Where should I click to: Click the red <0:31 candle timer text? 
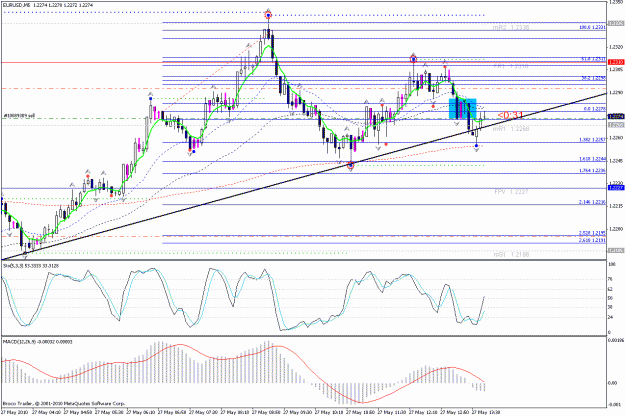[510, 116]
